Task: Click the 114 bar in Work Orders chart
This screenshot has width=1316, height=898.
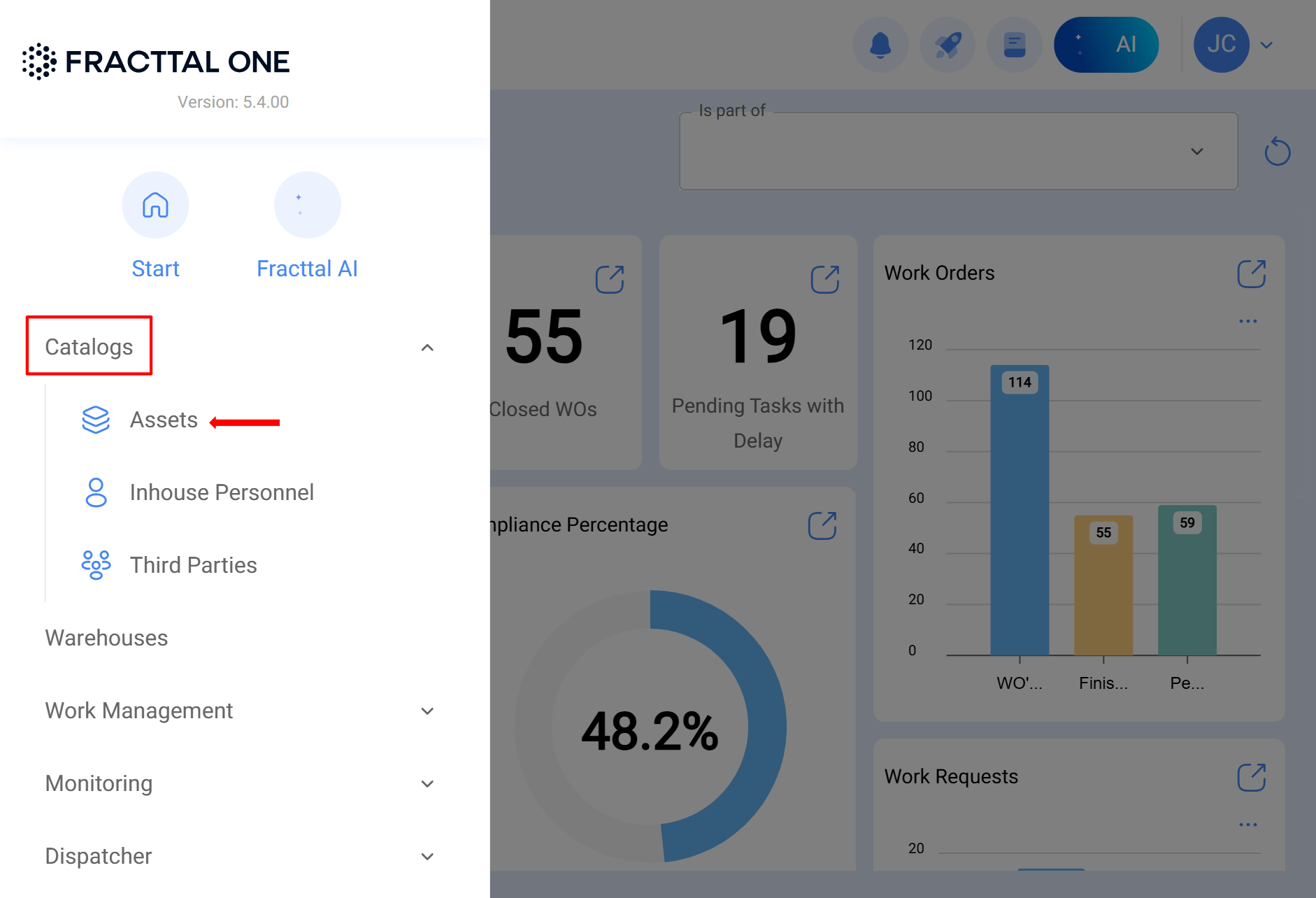Action: tap(1019, 511)
